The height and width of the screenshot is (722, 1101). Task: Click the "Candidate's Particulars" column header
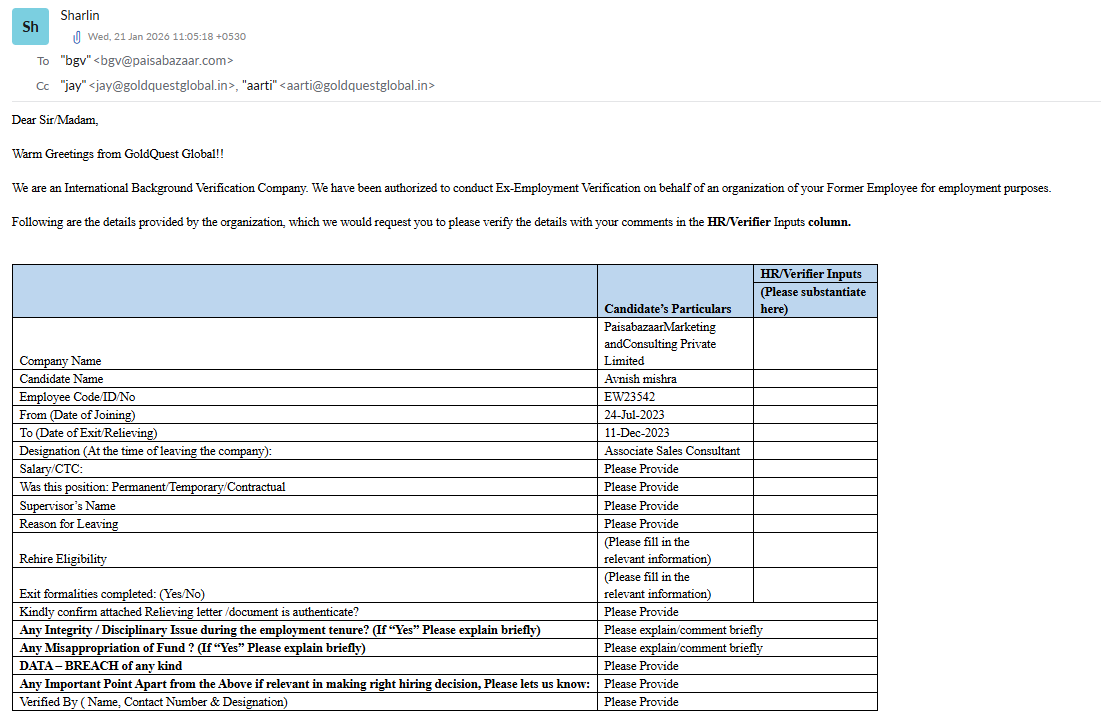coord(667,309)
